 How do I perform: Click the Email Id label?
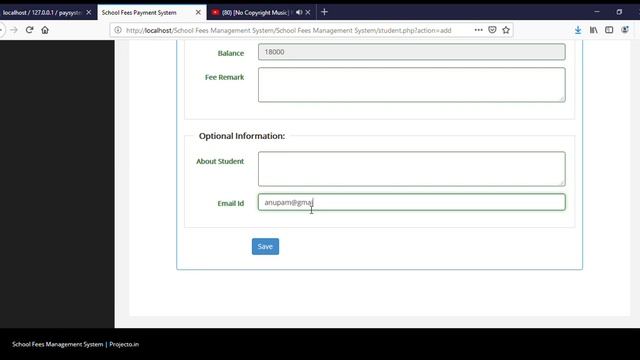coord(231,203)
